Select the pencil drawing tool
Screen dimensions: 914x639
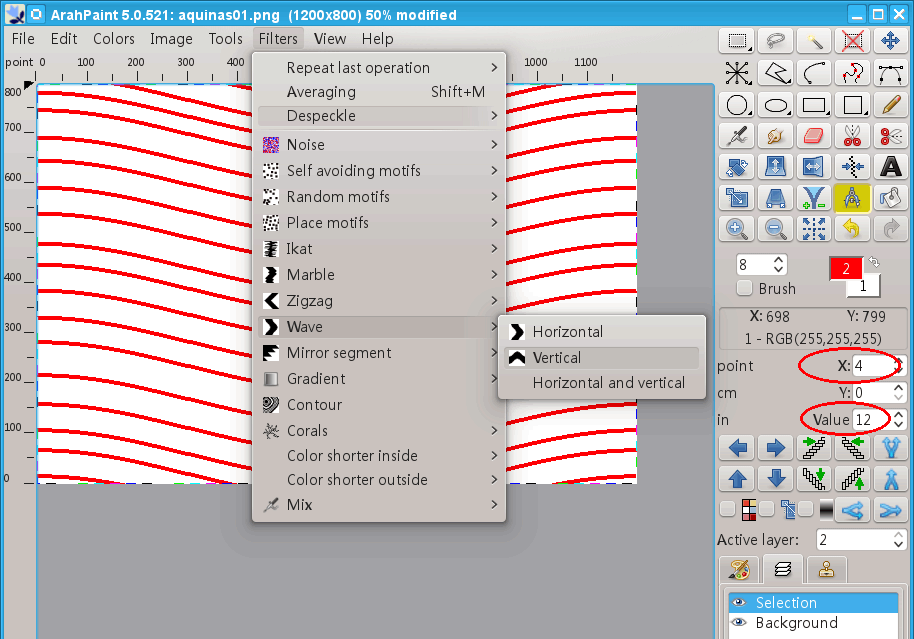pyautogui.click(x=889, y=104)
